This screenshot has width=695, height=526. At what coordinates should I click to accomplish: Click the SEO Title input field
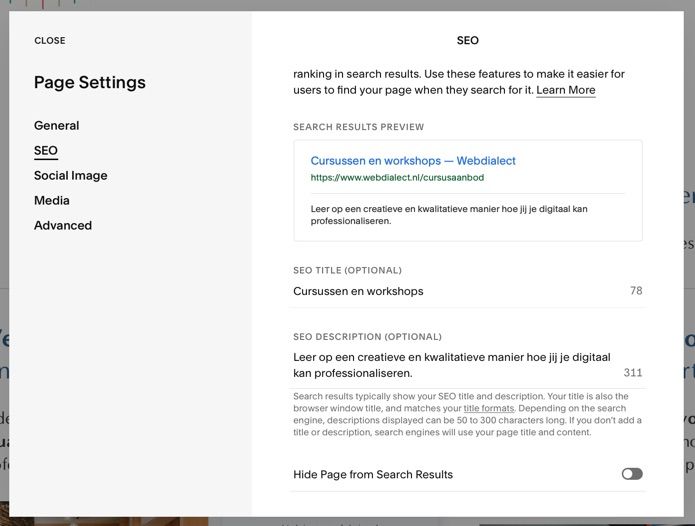pyautogui.click(x=450, y=292)
